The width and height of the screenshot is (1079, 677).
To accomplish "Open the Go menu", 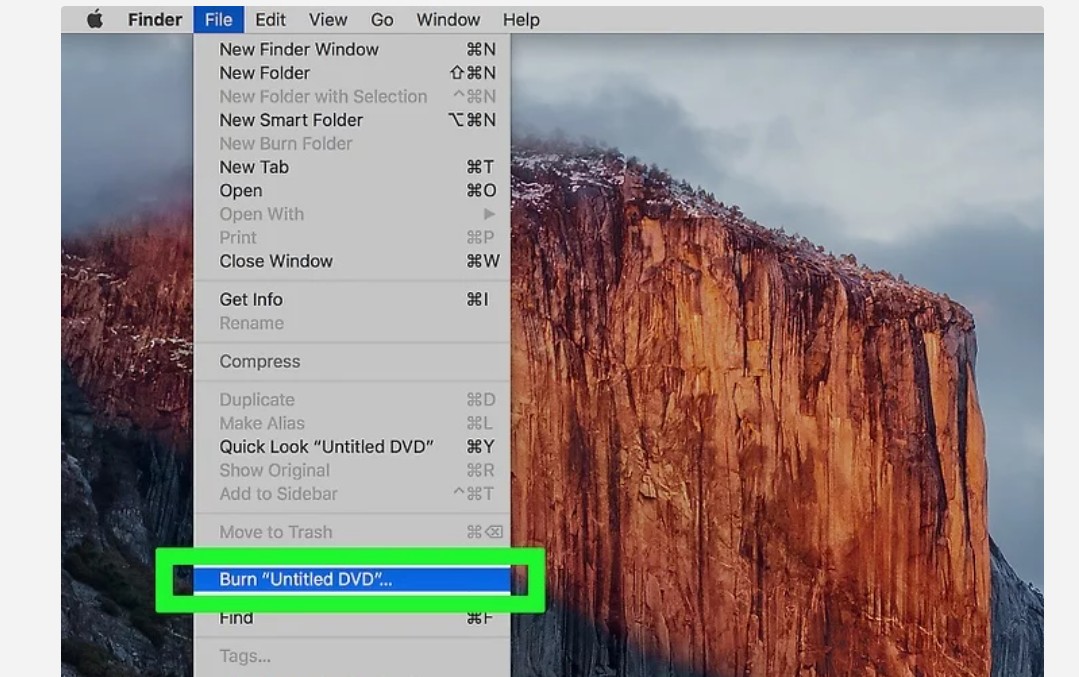I will pyautogui.click(x=382, y=20).
